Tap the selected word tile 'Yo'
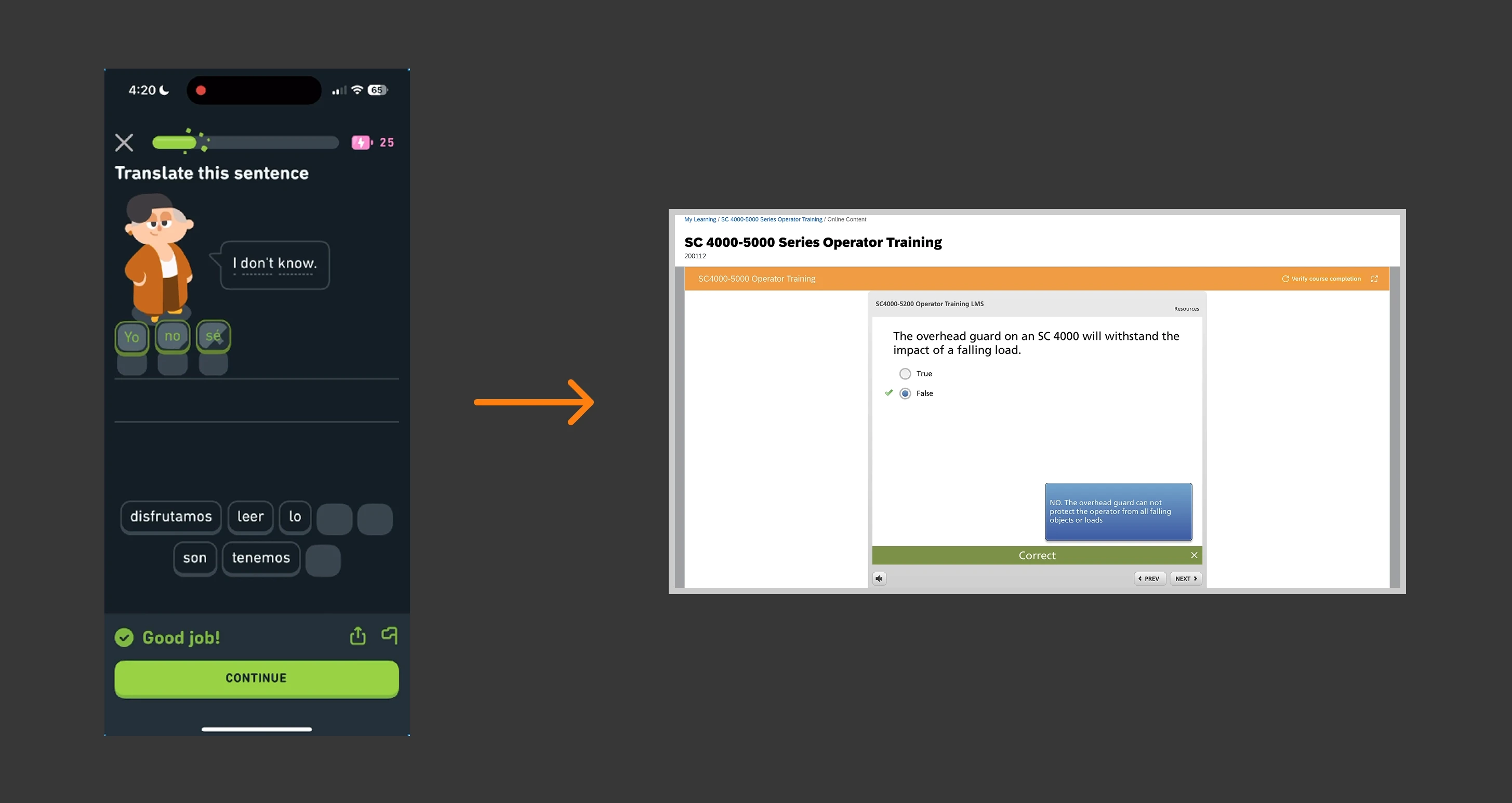The height and width of the screenshot is (803, 1512). point(131,337)
